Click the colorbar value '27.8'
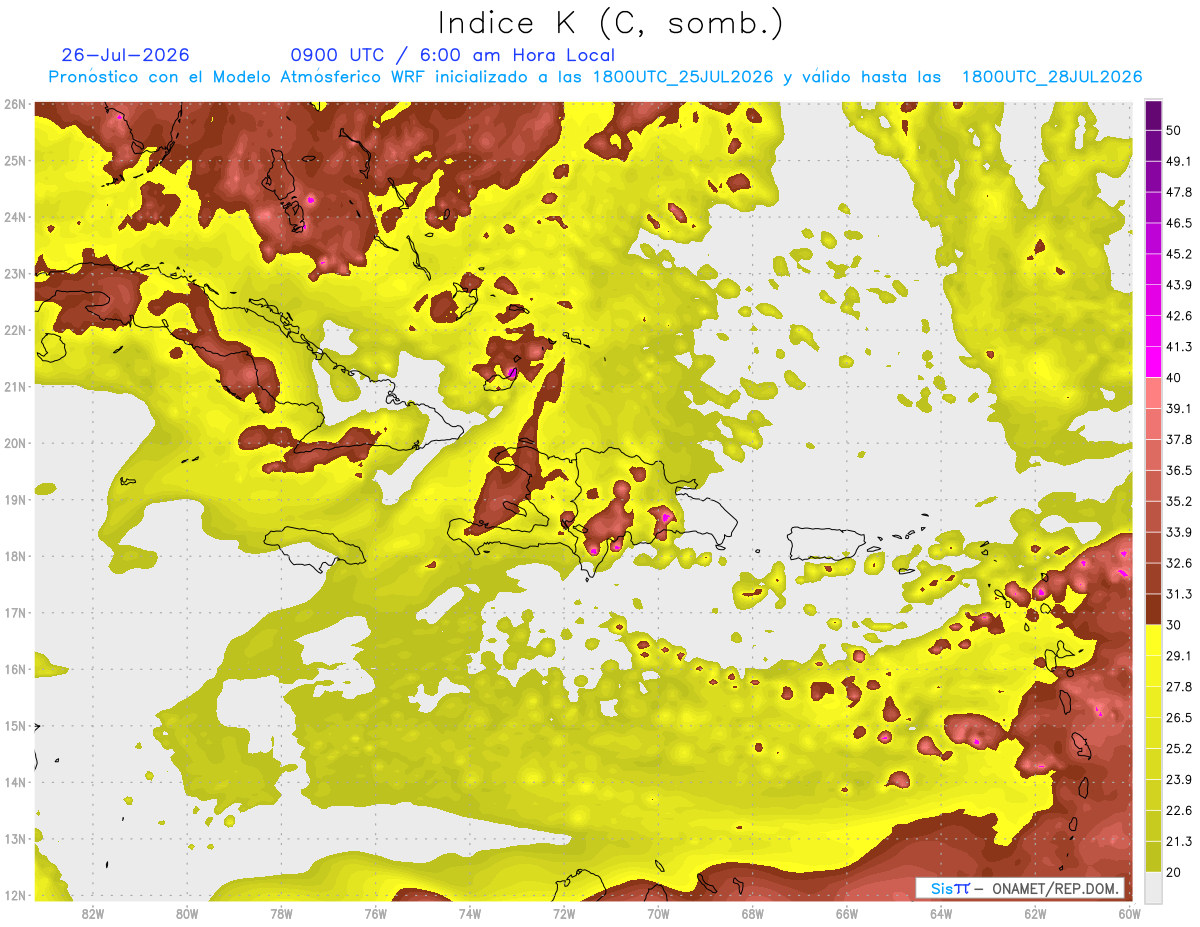The image size is (1200, 927). pos(1178,687)
